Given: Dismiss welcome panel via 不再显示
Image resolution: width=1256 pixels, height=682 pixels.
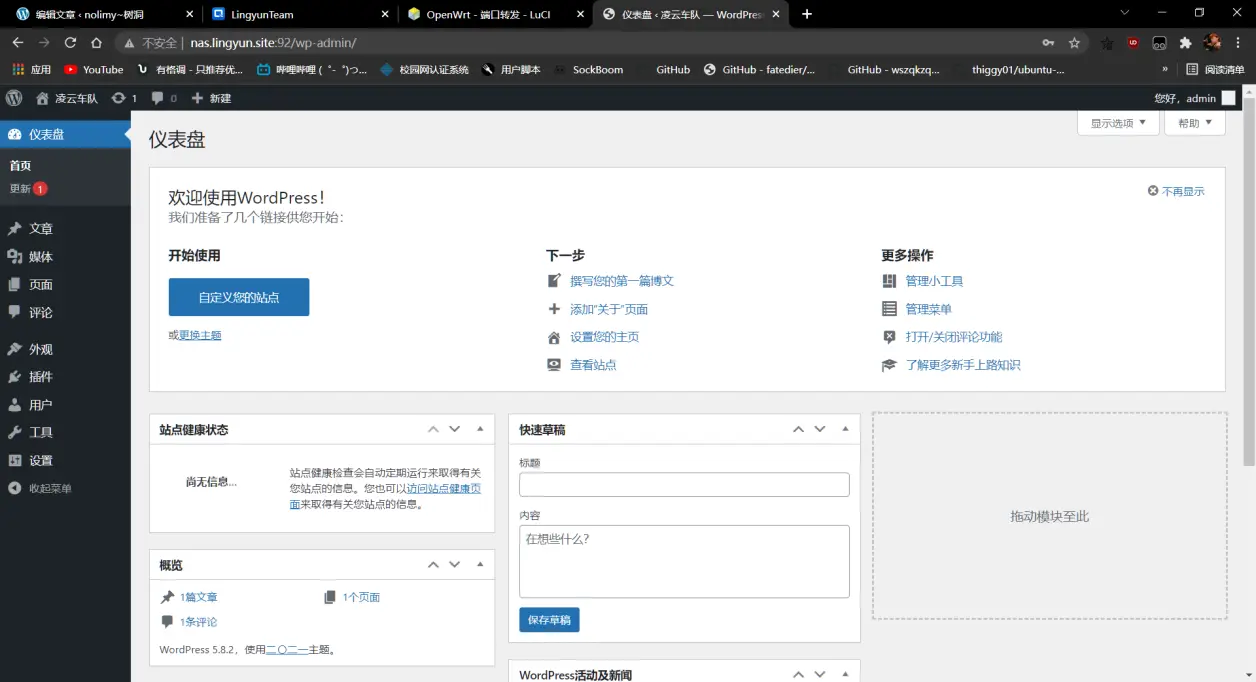Looking at the screenshot, I should [x=1176, y=191].
